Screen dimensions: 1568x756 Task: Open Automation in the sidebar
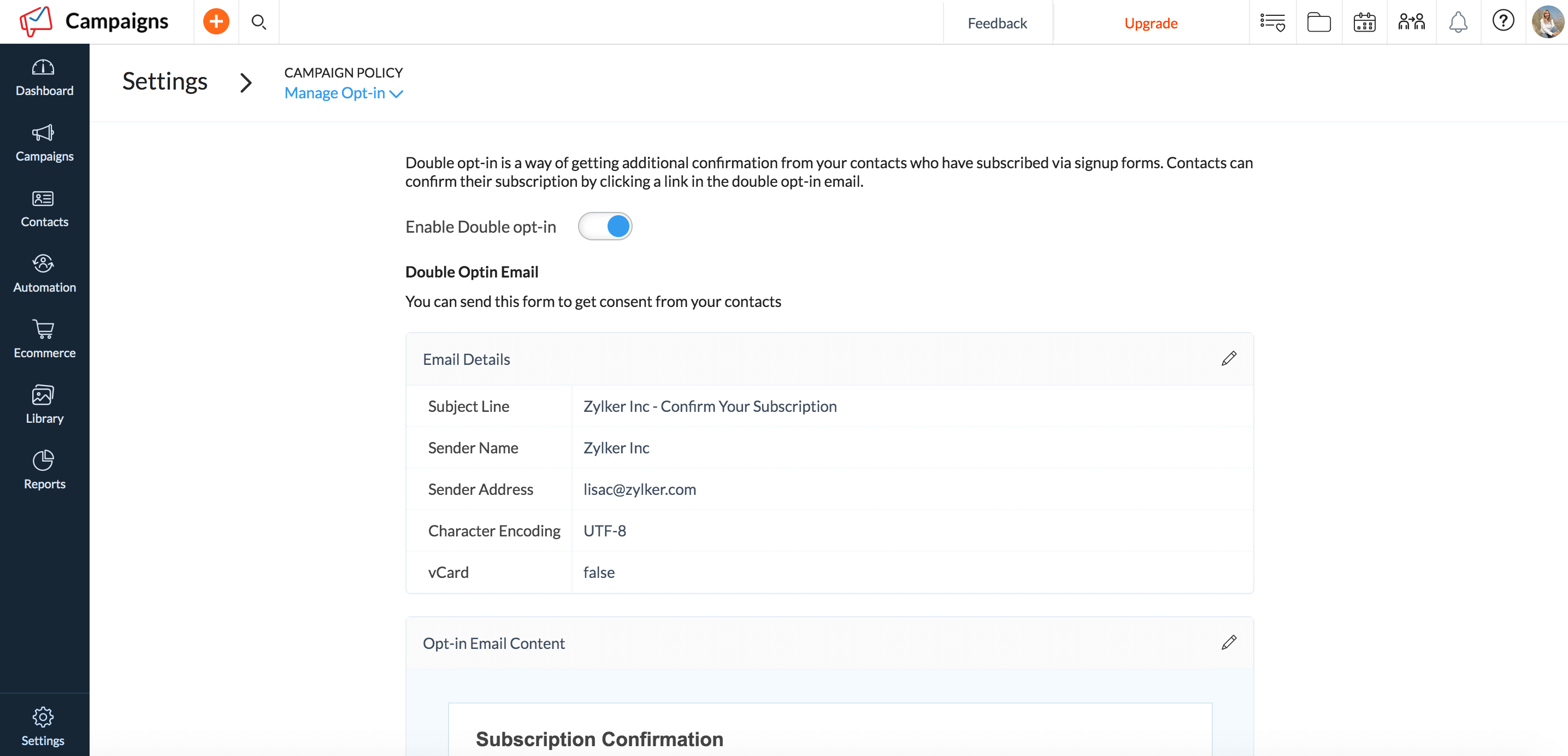(x=44, y=275)
